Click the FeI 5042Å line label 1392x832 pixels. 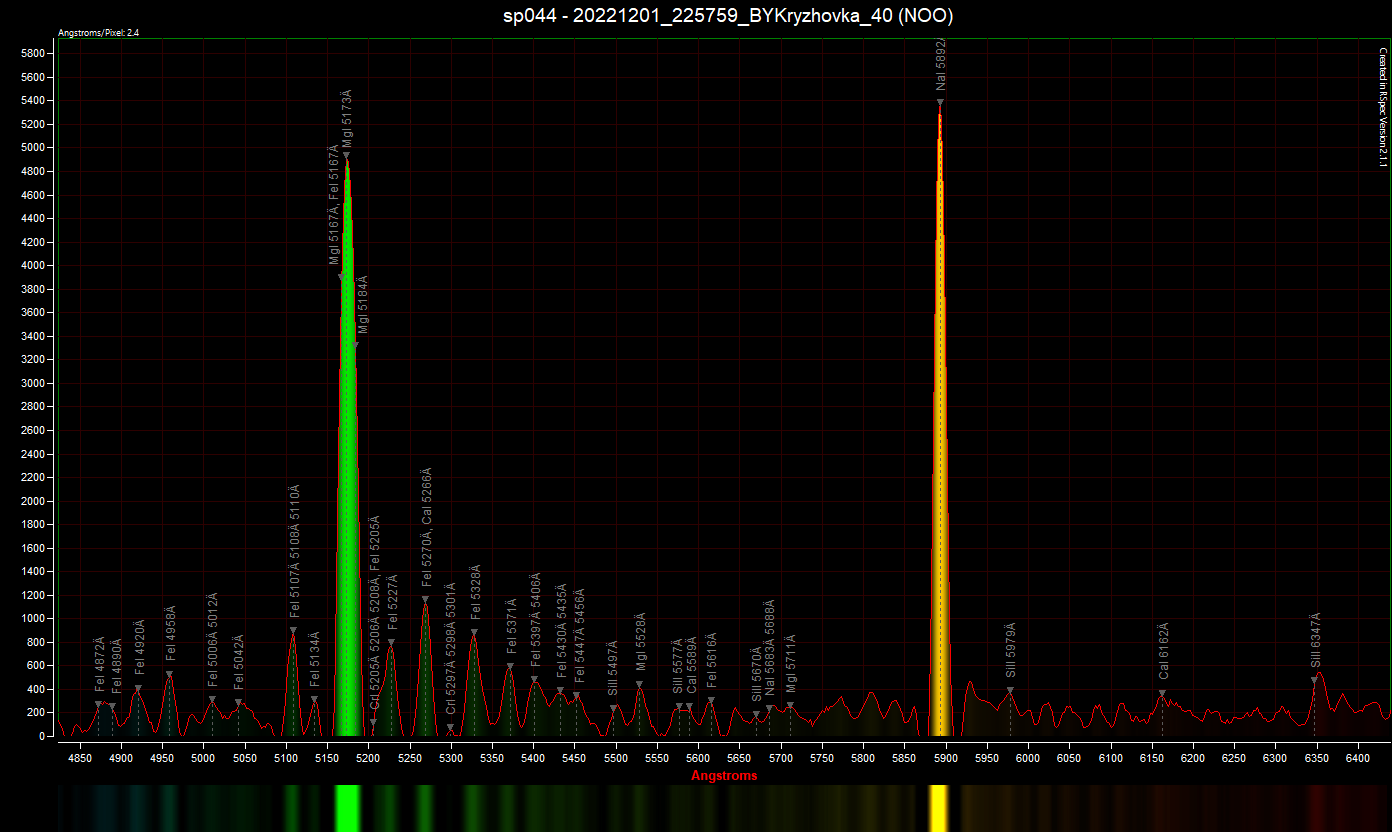click(239, 662)
